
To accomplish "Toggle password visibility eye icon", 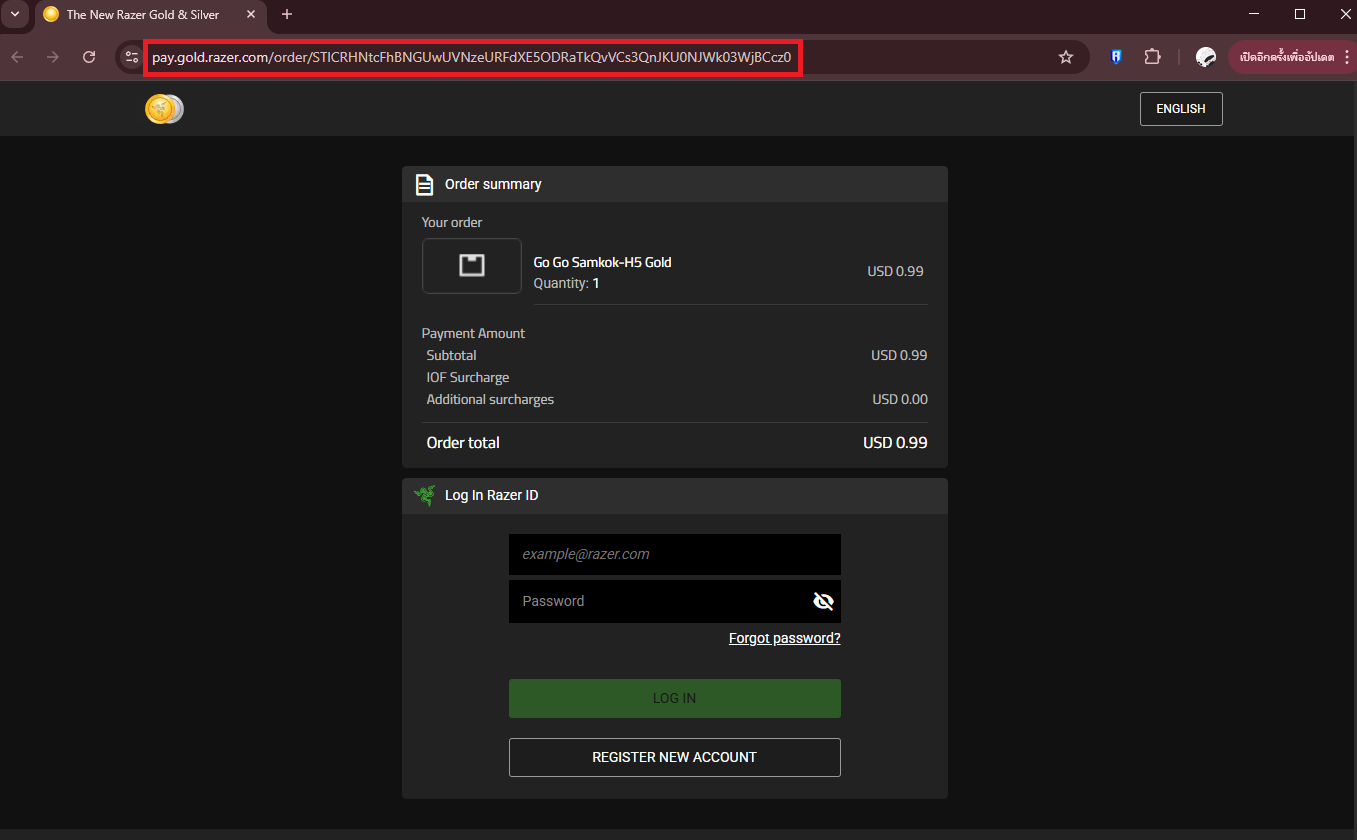I will 823,601.
